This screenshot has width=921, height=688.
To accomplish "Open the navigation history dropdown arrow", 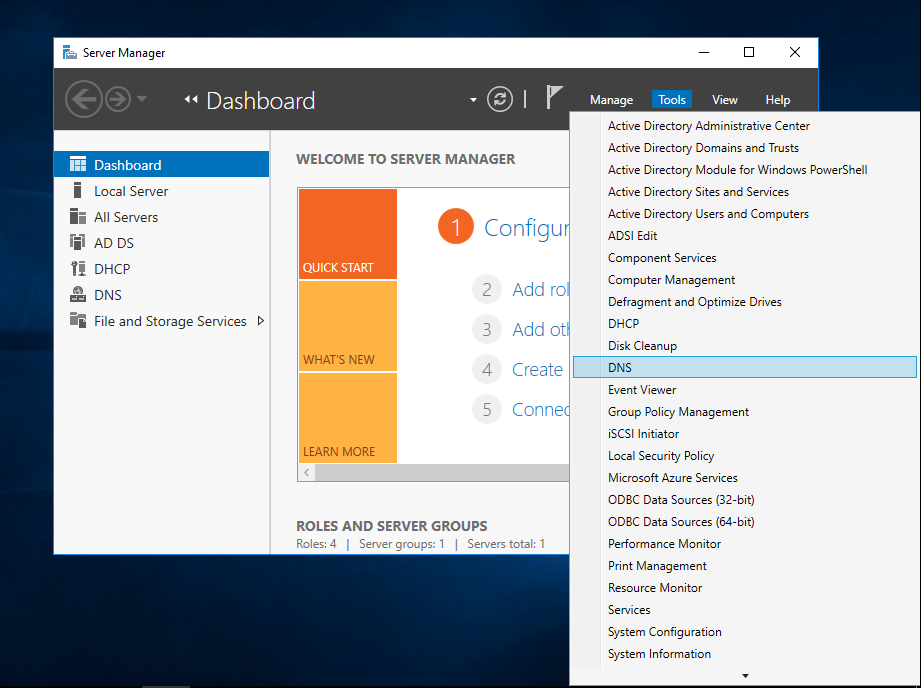I will (142, 99).
